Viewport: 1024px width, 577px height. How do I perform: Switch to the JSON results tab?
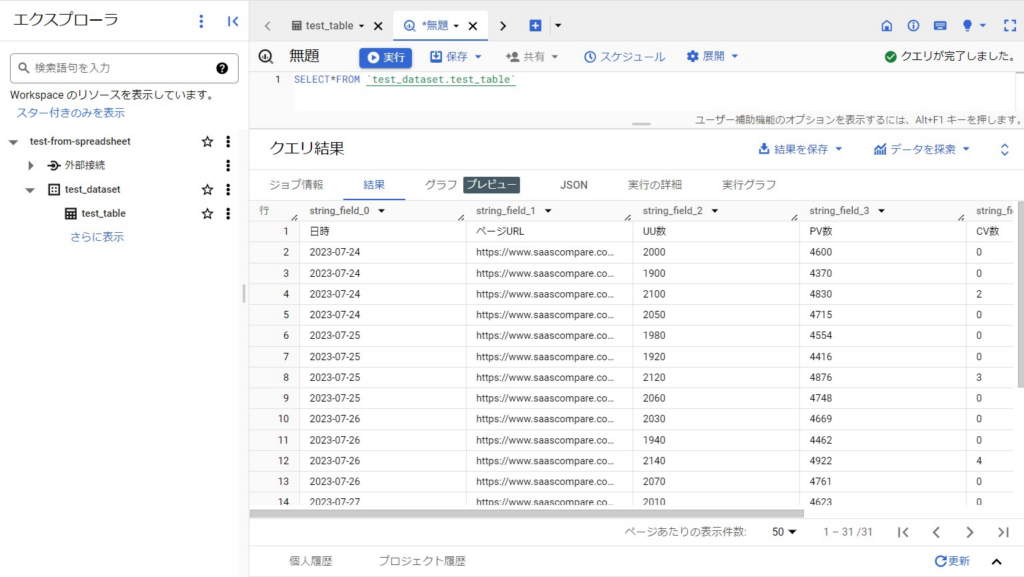point(573,185)
